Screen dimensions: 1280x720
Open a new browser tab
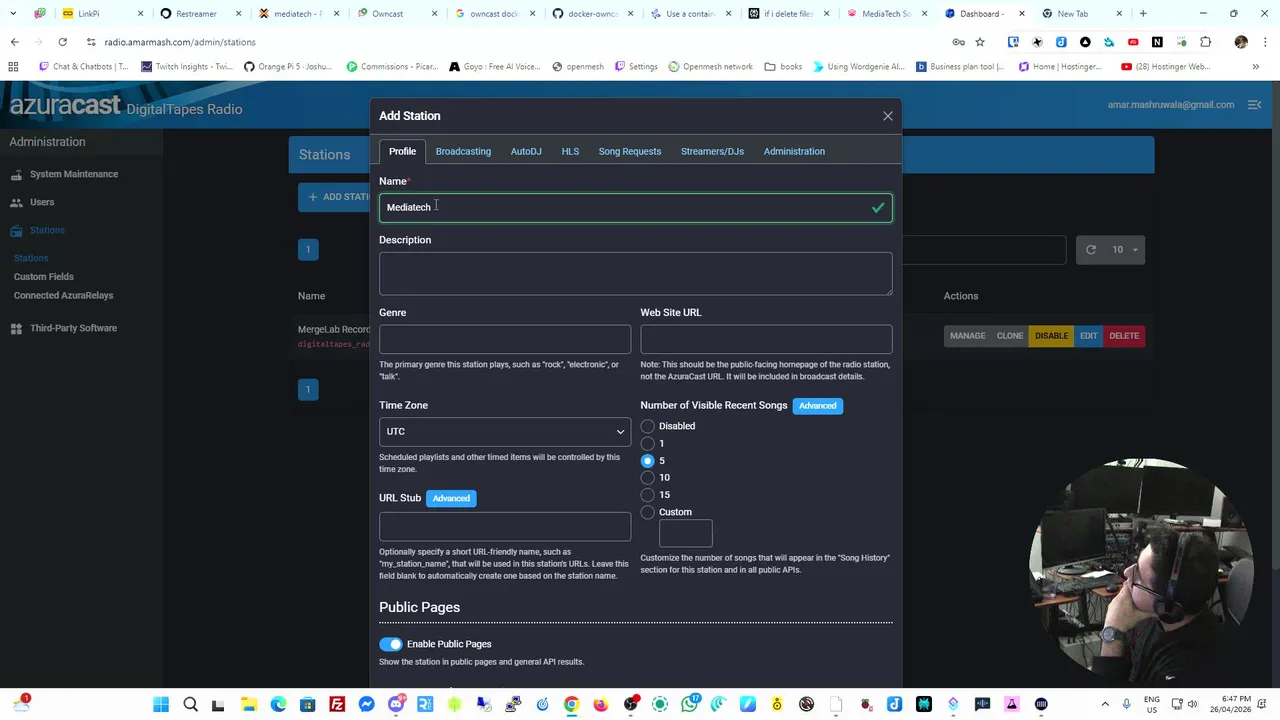point(1142,14)
